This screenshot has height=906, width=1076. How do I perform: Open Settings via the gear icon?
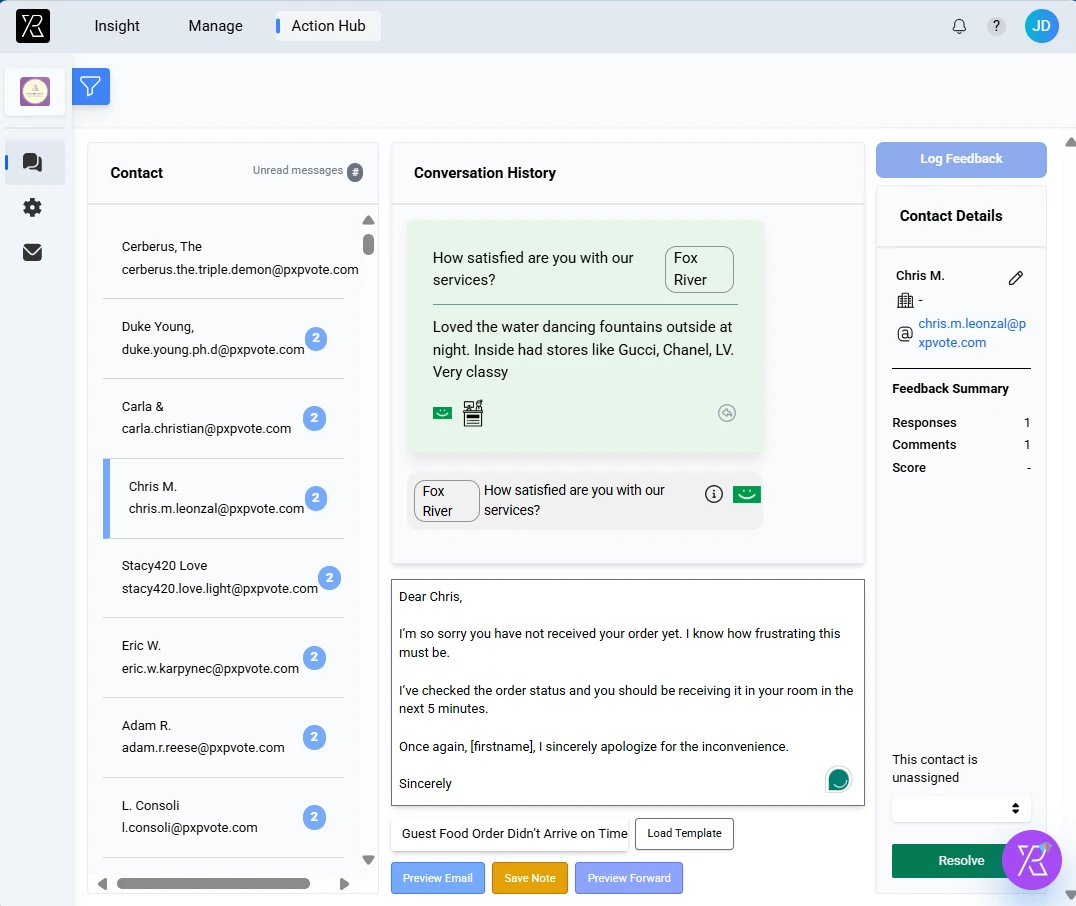pos(32,207)
